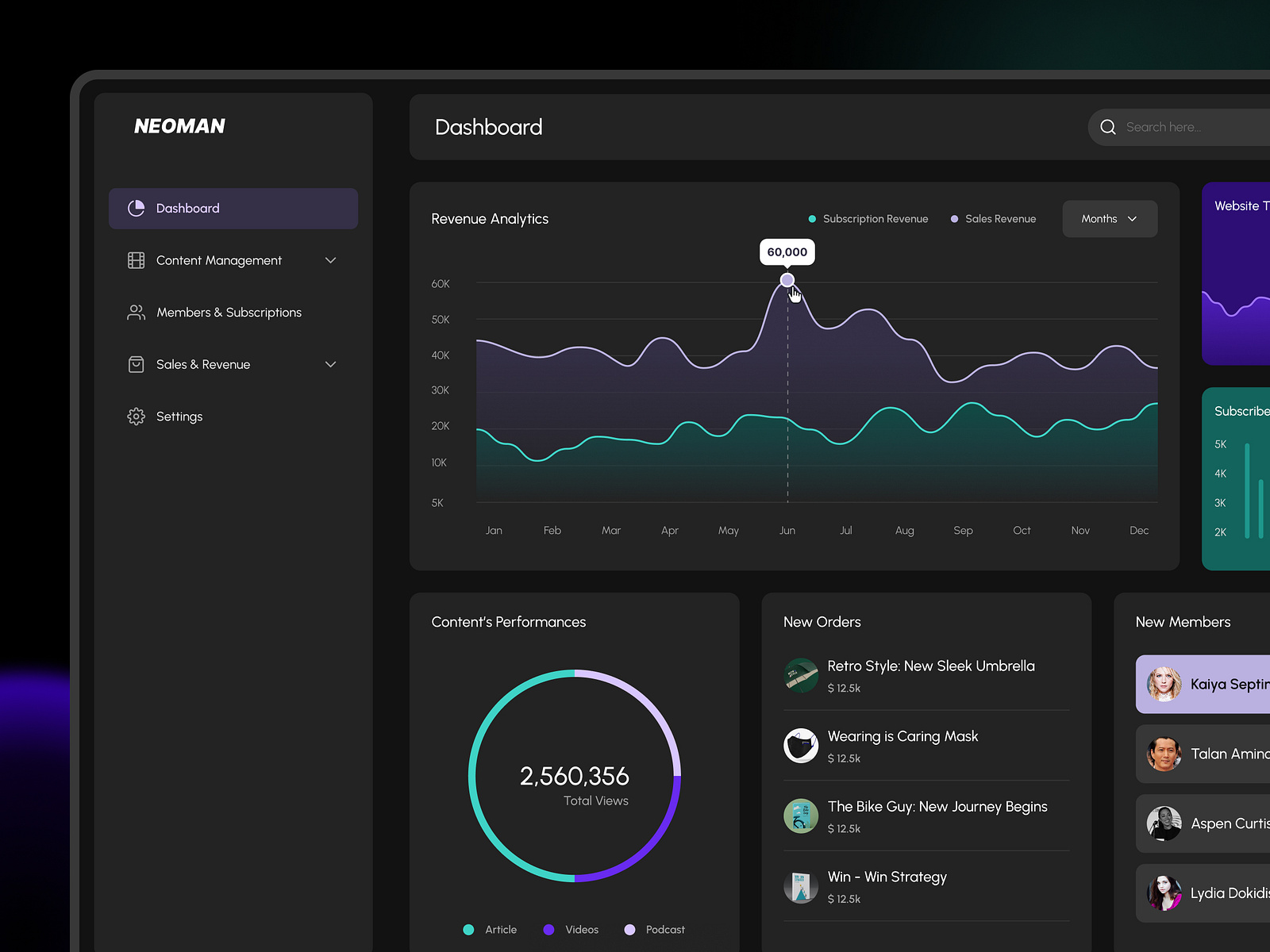Viewport: 1270px width, 952px height.
Task: Click the Content's Performances title
Action: 509,622
